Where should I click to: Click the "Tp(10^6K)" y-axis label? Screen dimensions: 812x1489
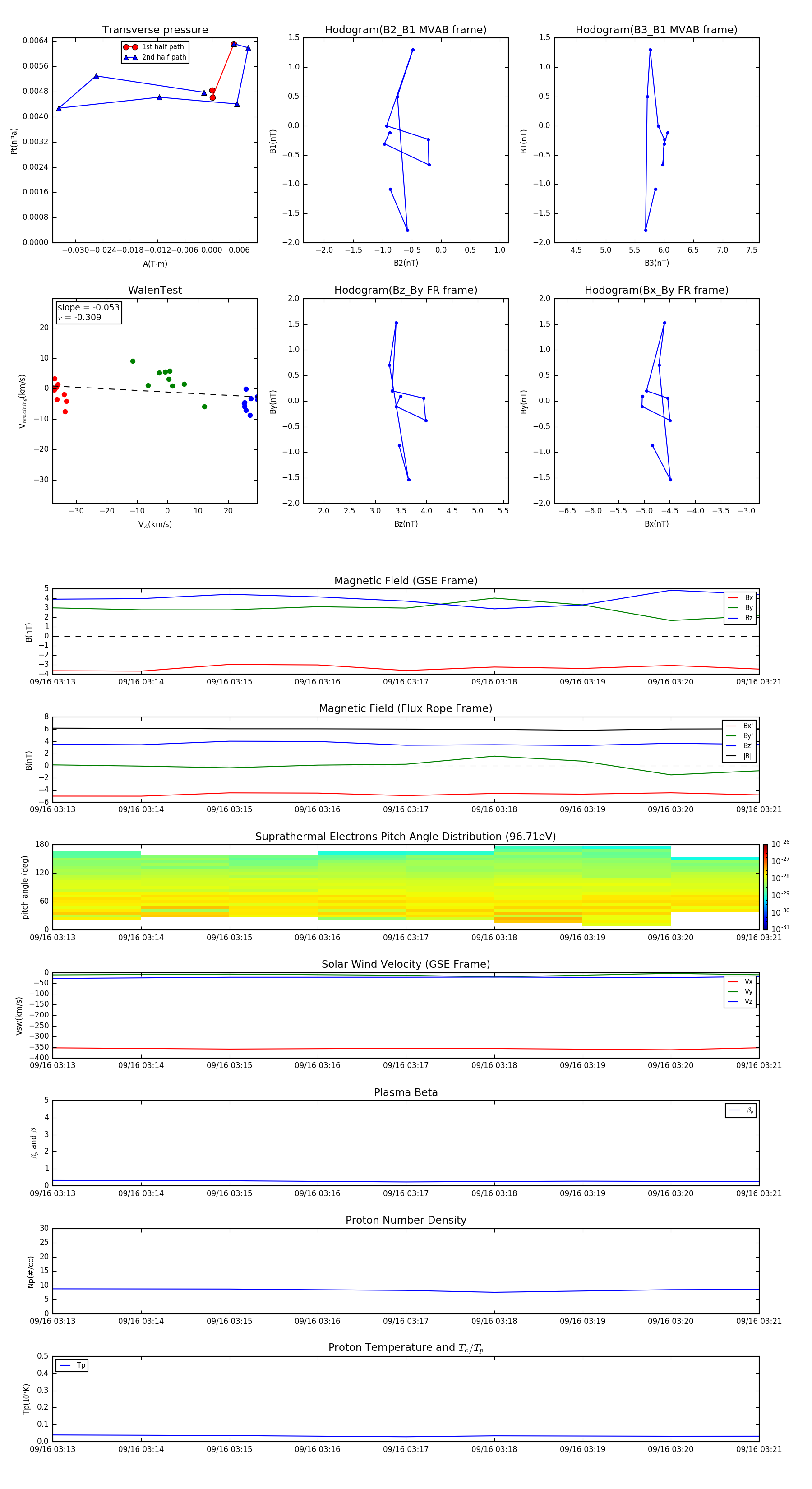(26, 1399)
